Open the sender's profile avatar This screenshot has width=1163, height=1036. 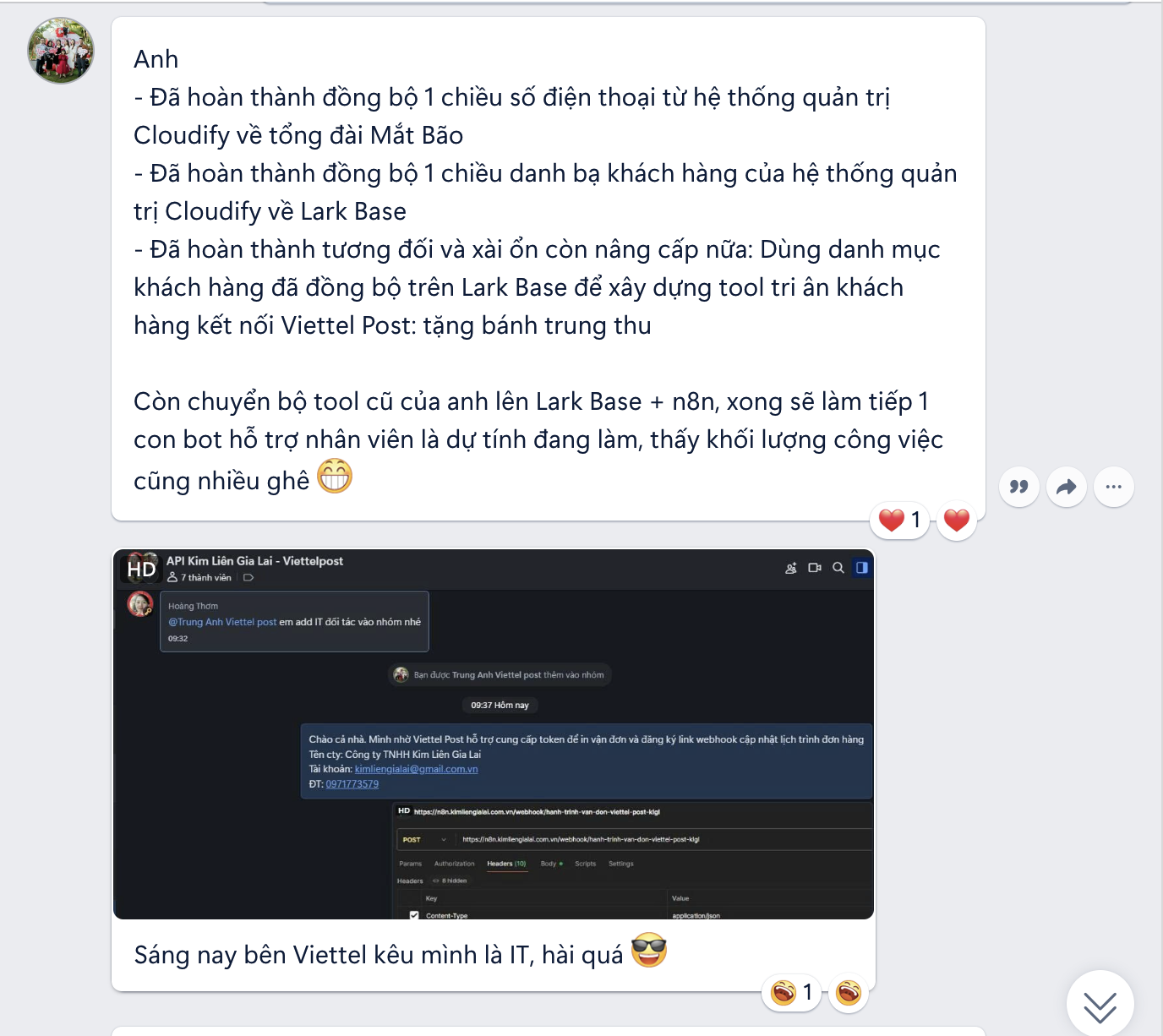(61, 51)
